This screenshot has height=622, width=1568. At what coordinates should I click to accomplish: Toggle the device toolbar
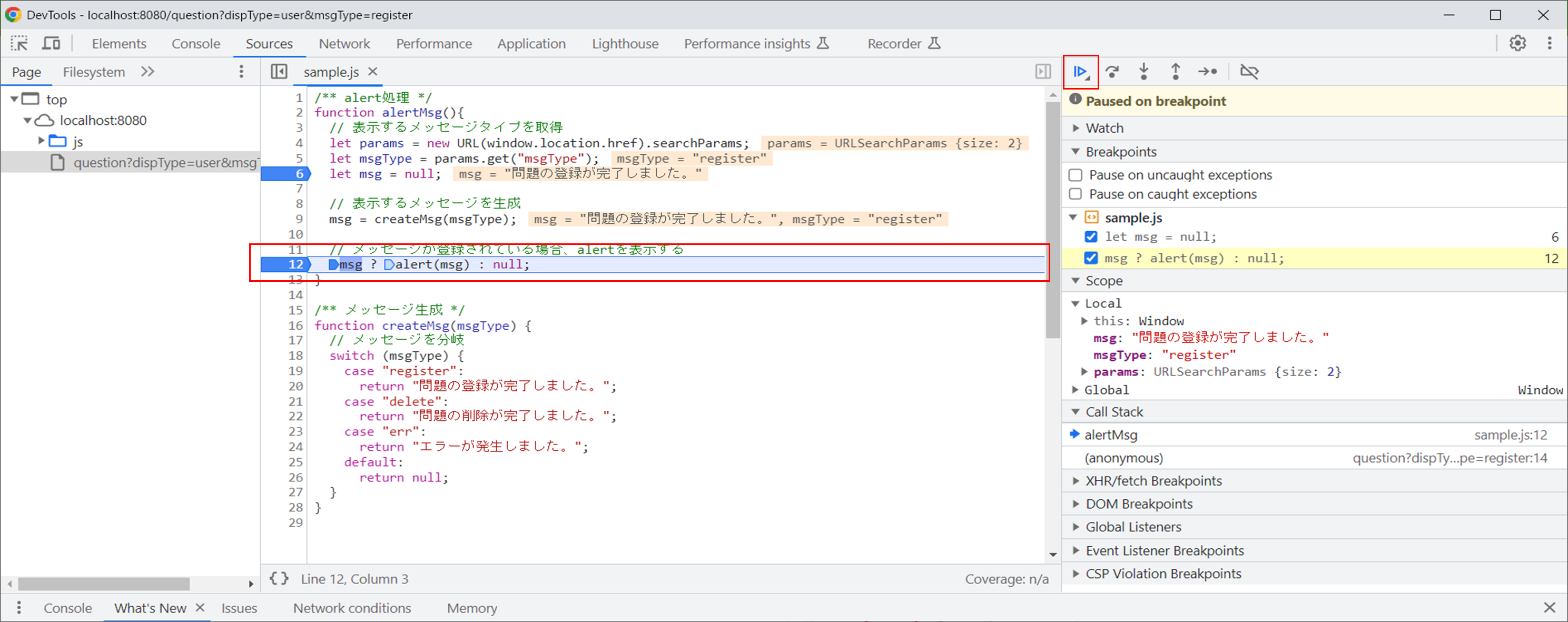[51, 43]
